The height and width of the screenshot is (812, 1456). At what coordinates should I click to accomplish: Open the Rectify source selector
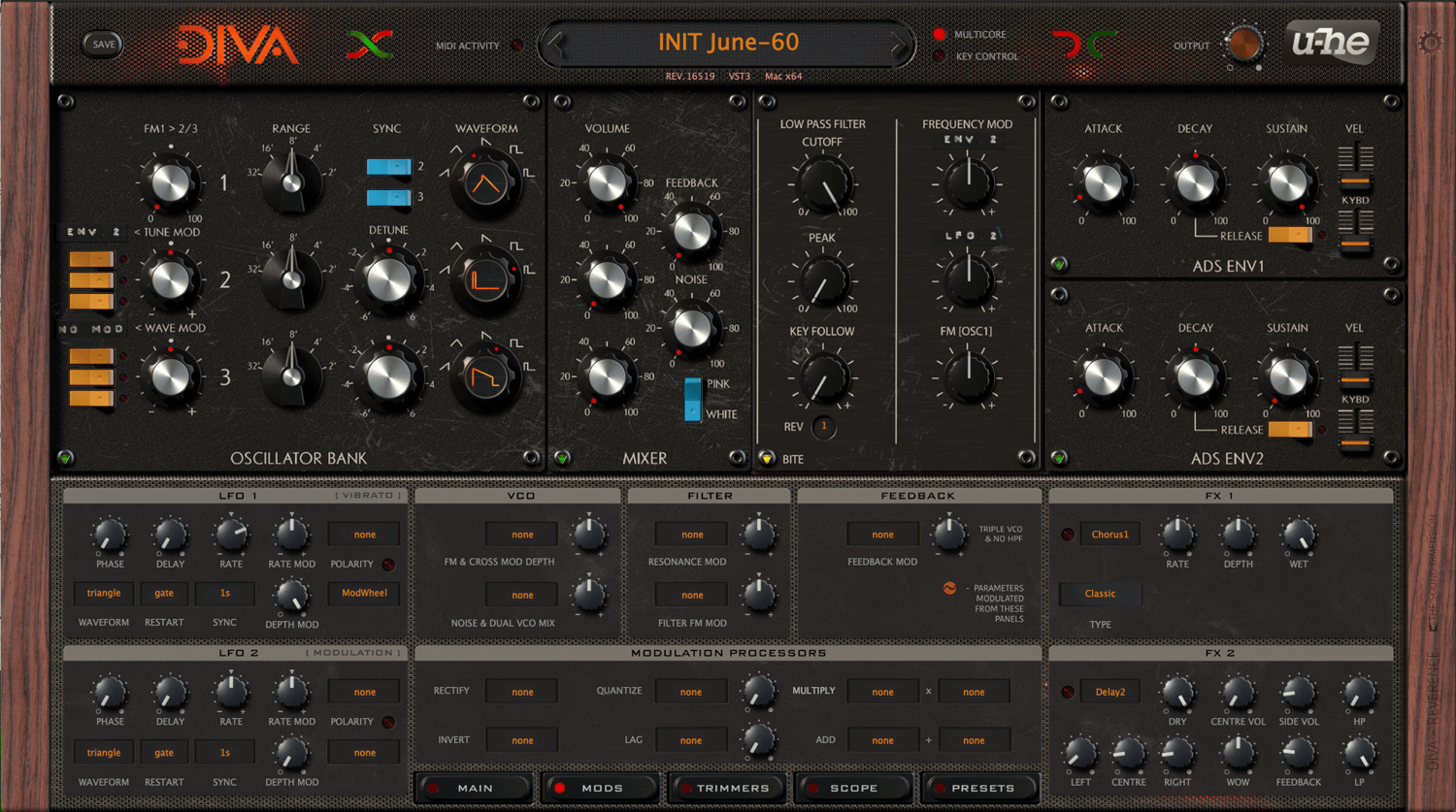click(x=522, y=692)
